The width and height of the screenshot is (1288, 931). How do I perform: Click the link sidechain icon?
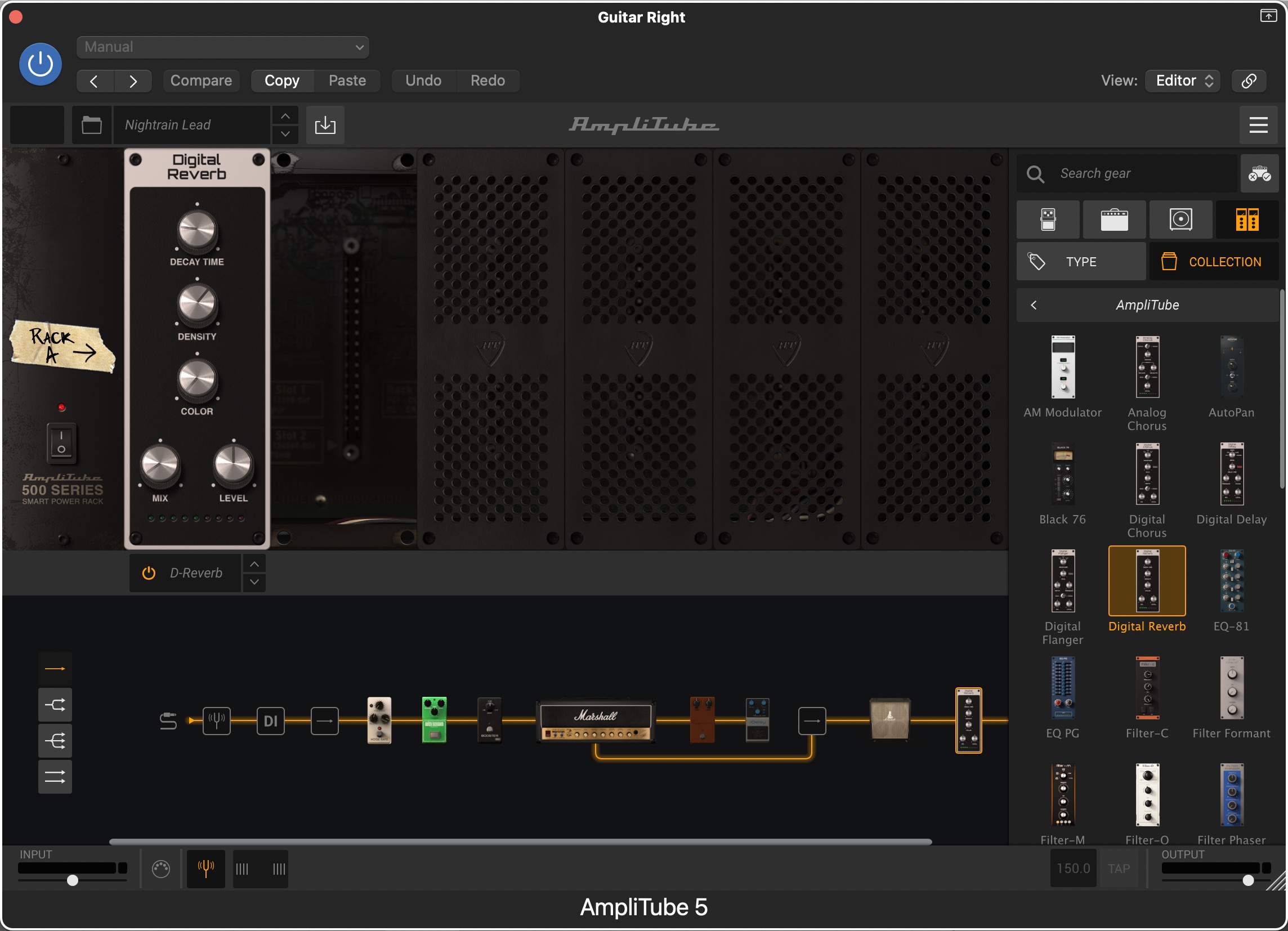[1249, 80]
